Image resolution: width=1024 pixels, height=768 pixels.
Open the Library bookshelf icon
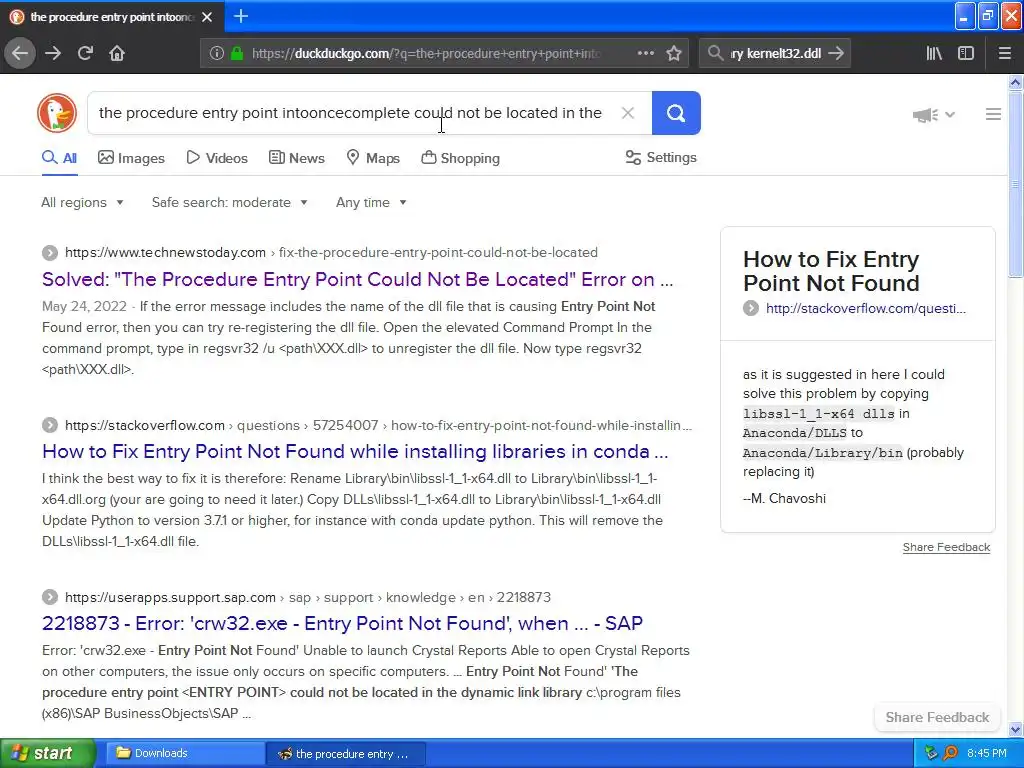(x=934, y=54)
